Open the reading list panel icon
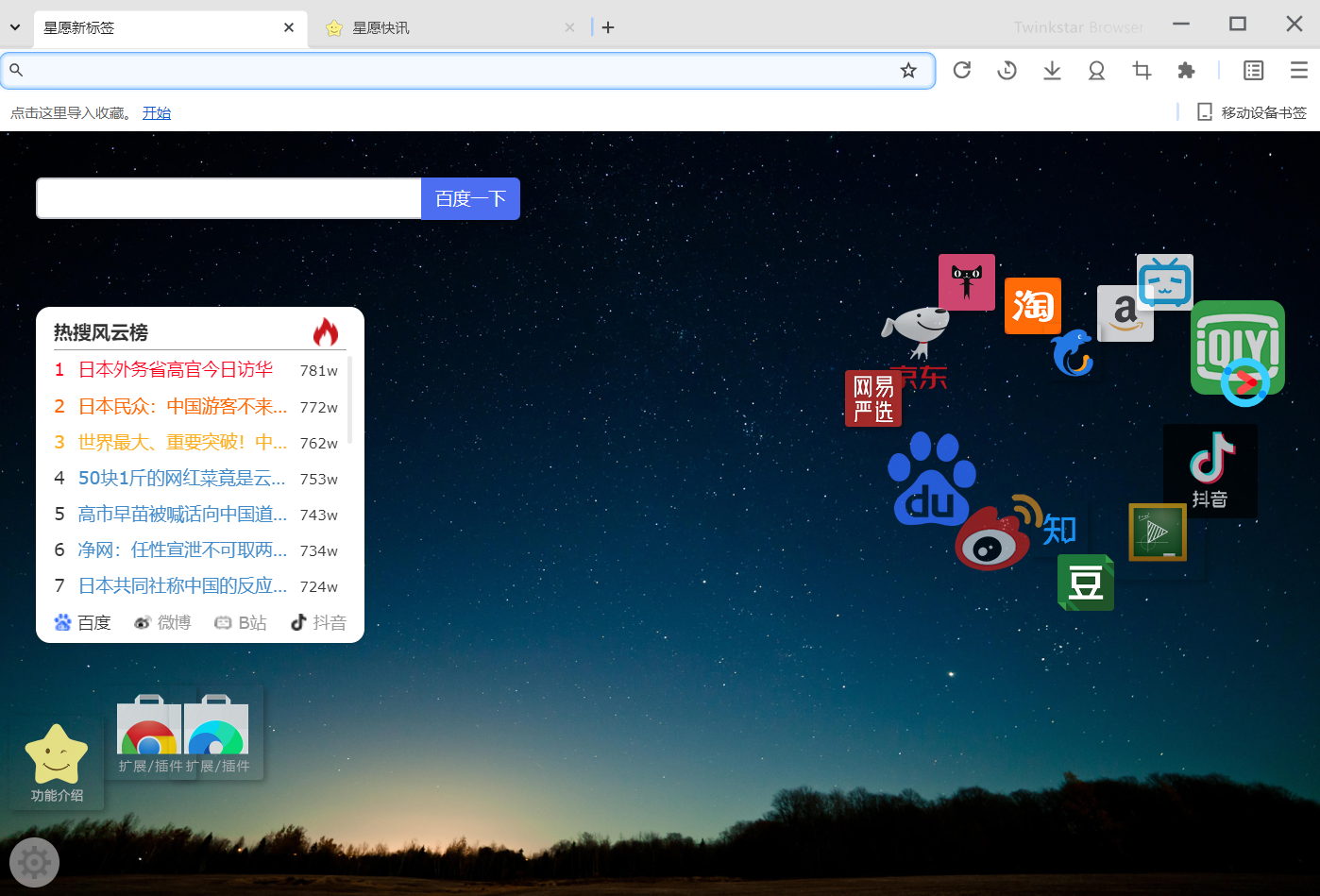 point(1253,70)
